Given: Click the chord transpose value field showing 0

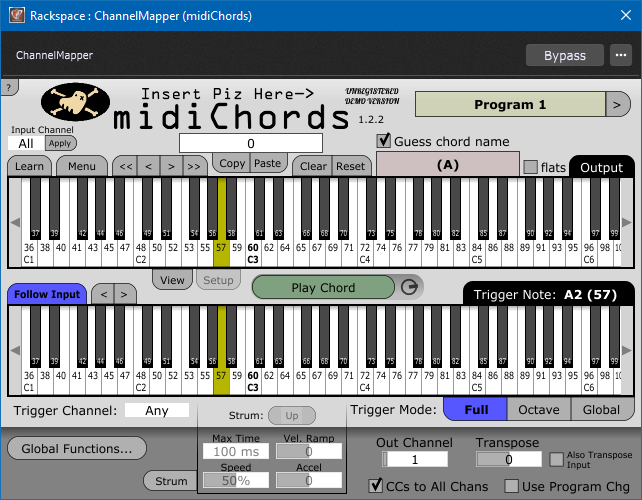Looking at the screenshot, I should tap(251, 143).
